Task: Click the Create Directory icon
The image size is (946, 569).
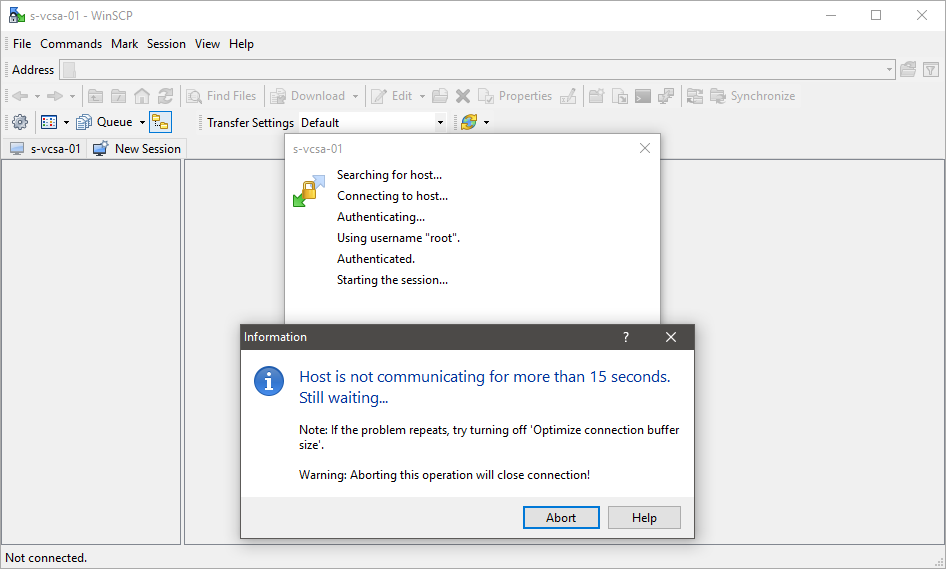Action: pyautogui.click(x=597, y=96)
